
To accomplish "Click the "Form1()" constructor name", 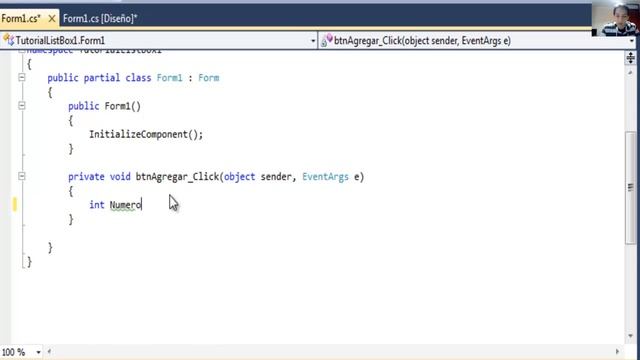I will tap(122, 106).
